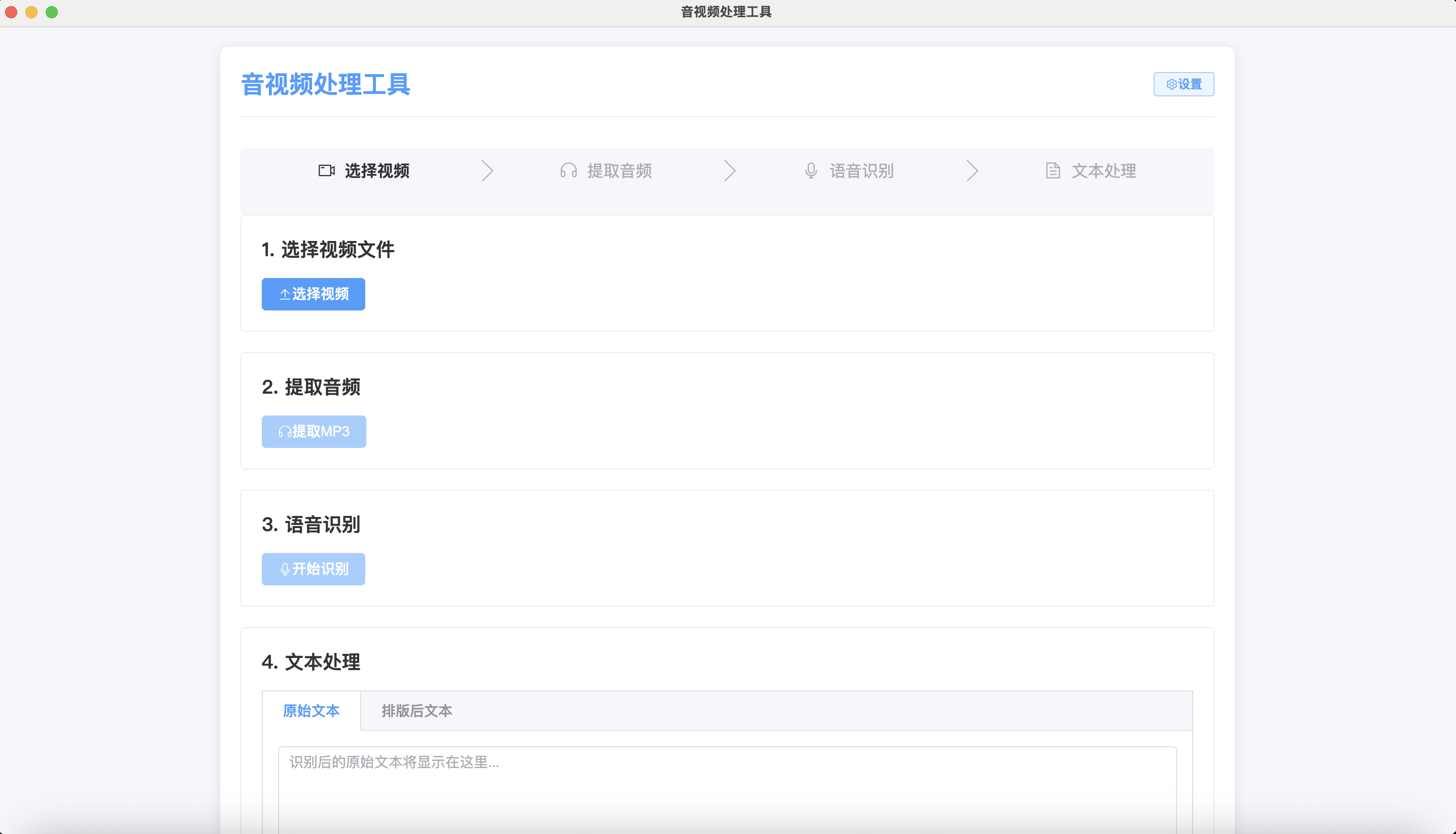Click the headphone icon beside 提取音频 step
Viewport: 1456px width, 834px height.
coord(568,170)
